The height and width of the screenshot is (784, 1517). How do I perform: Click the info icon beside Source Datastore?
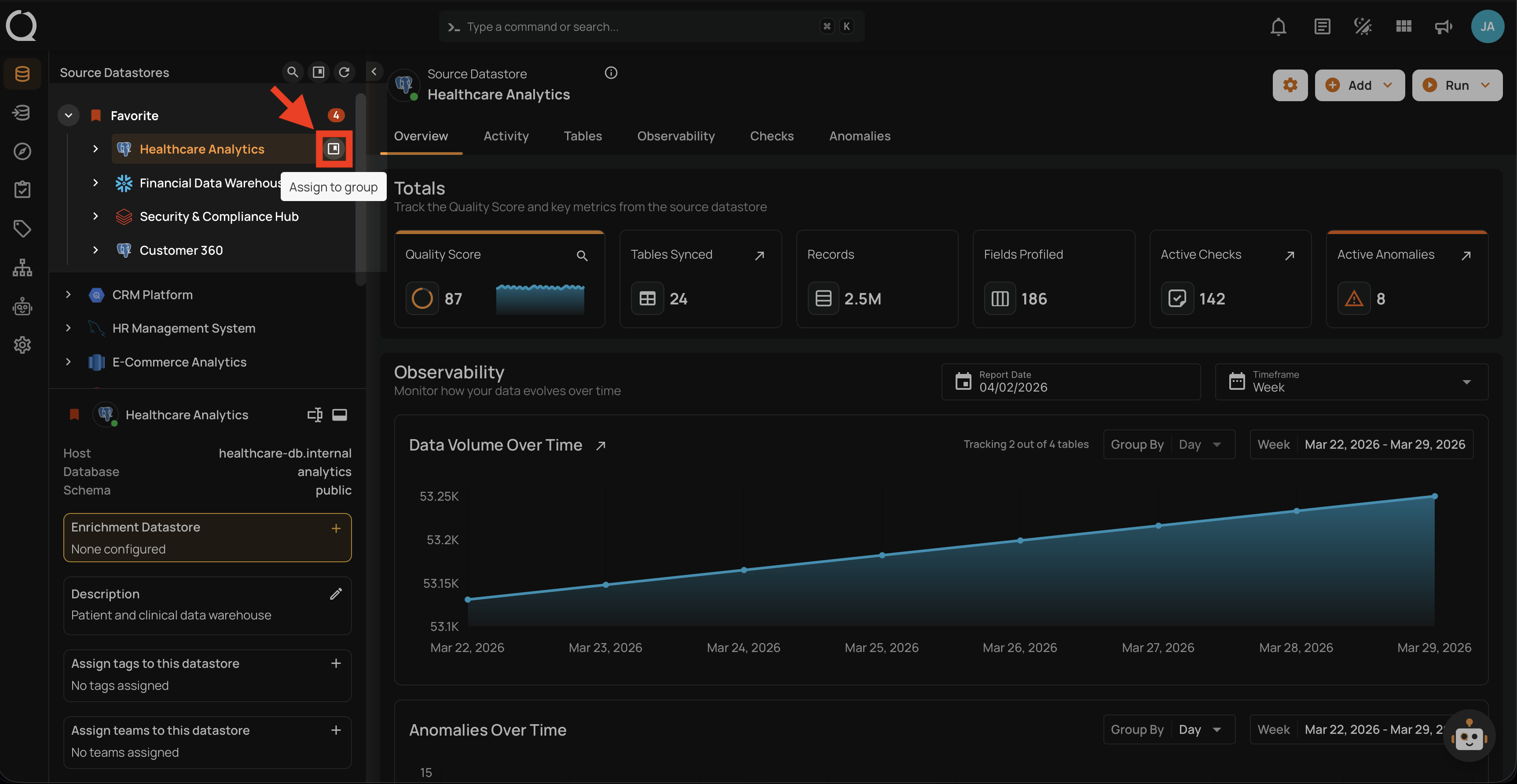coord(611,73)
